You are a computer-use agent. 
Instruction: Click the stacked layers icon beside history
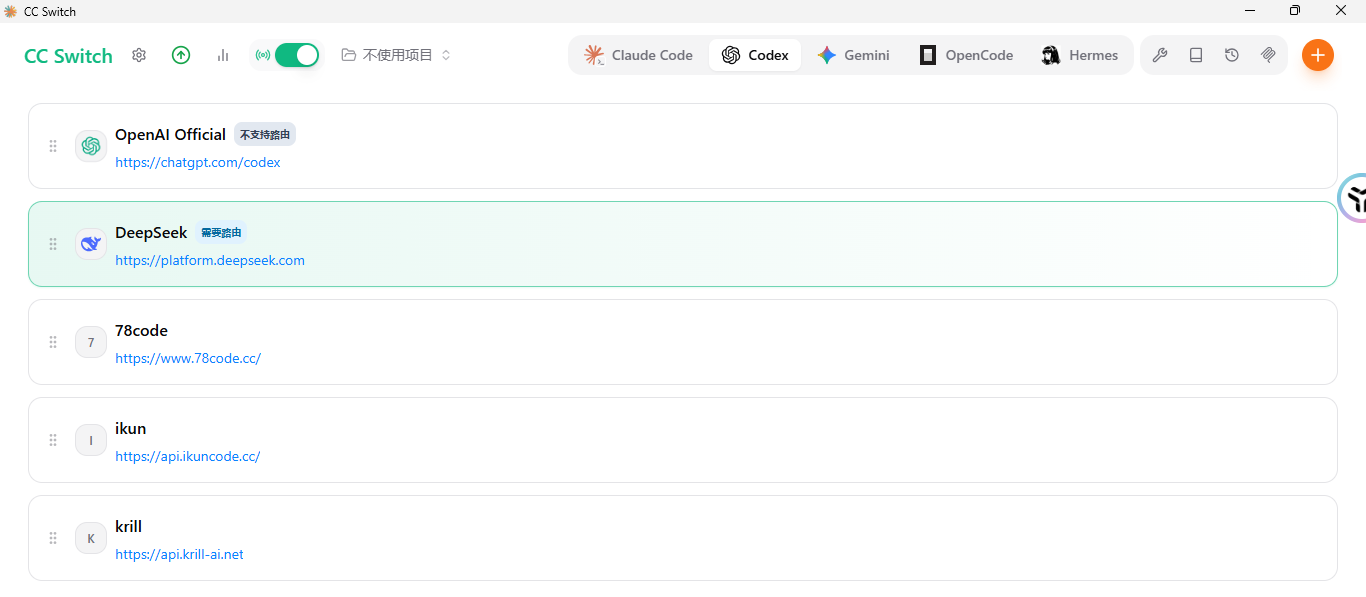(1268, 55)
